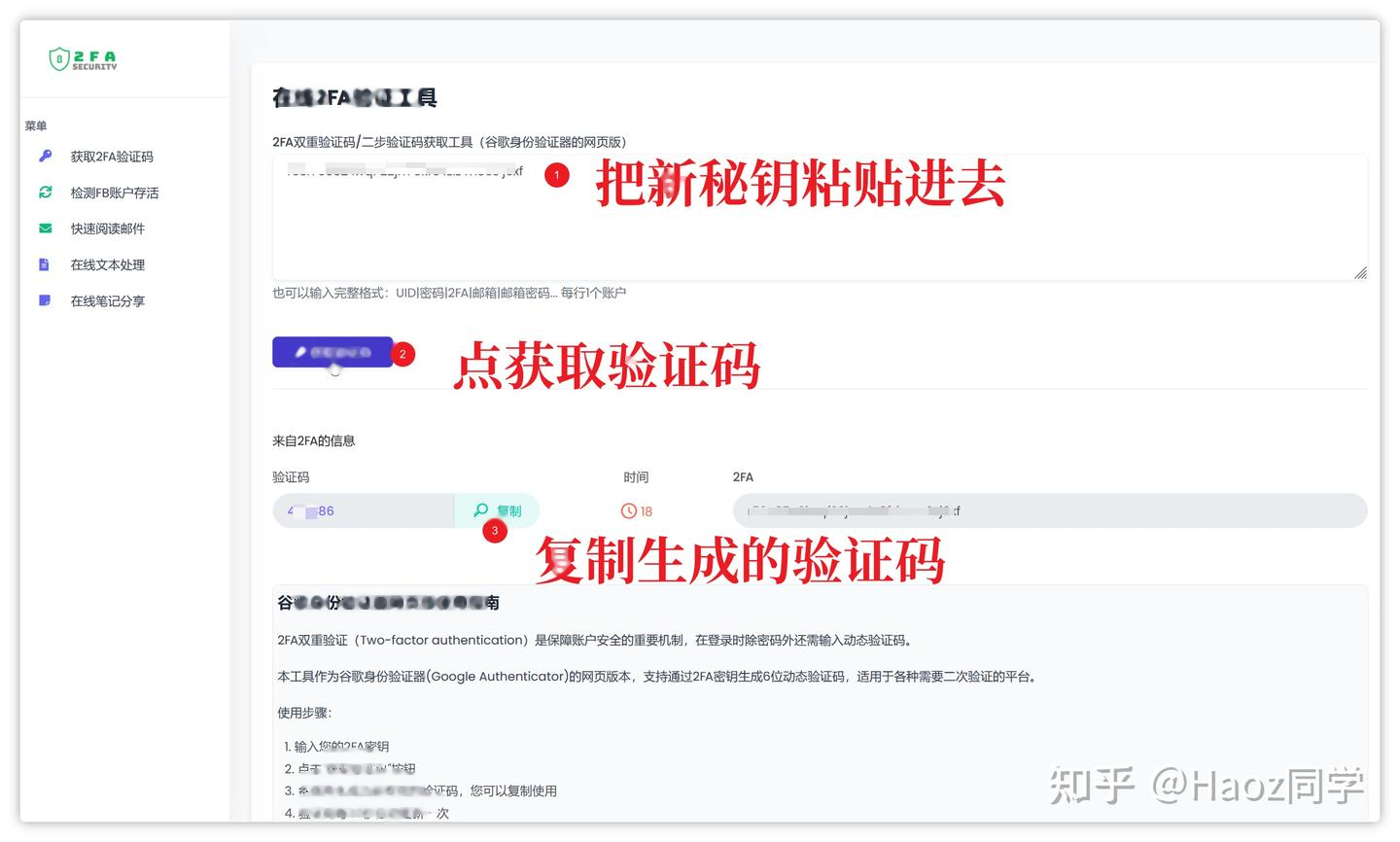1400x842 pixels.
Task: Click the 2FA column label above the key field
Action: (x=743, y=476)
